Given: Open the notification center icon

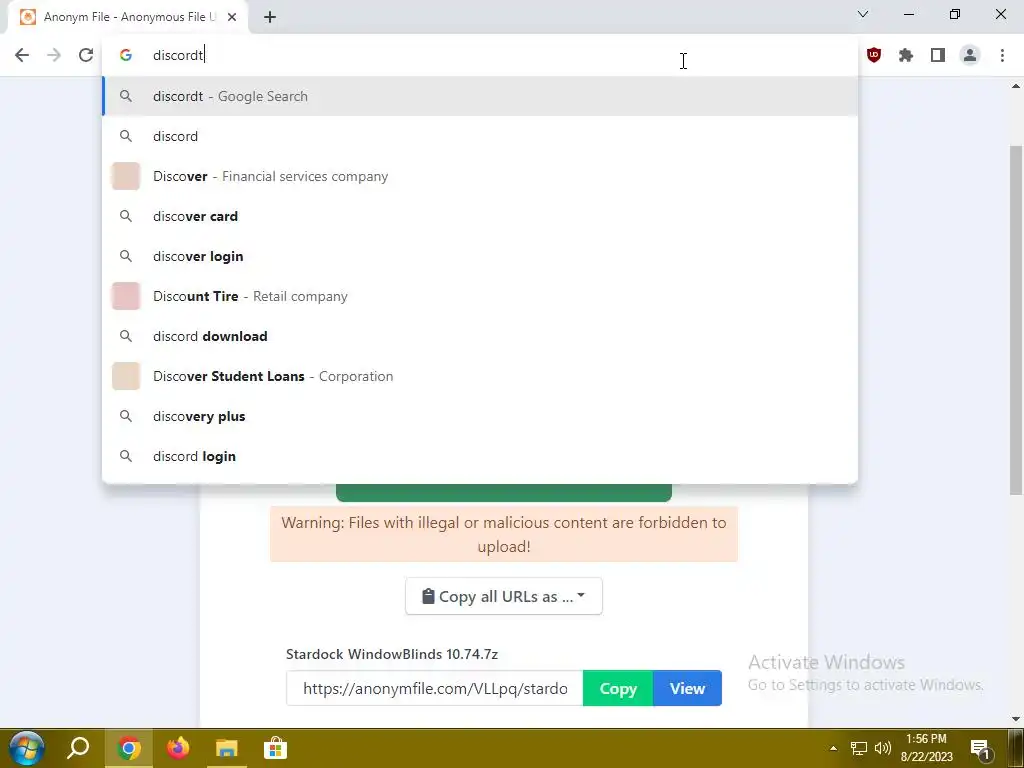Looking at the screenshot, I should 980,749.
